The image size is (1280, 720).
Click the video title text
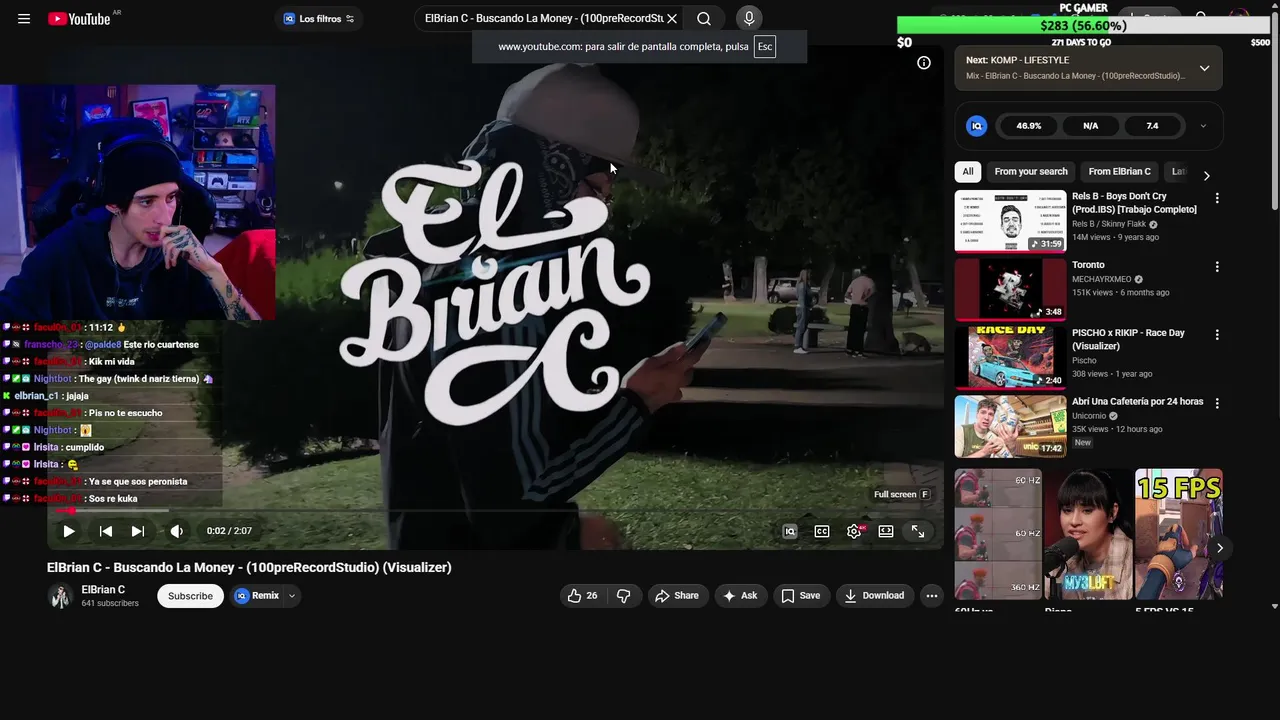point(249,567)
